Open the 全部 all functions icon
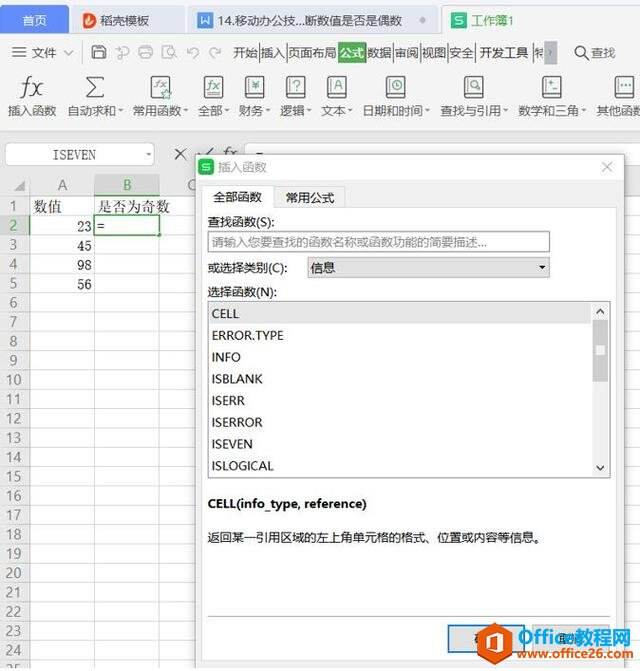Image resolution: width=640 pixels, height=671 pixels. [213, 87]
